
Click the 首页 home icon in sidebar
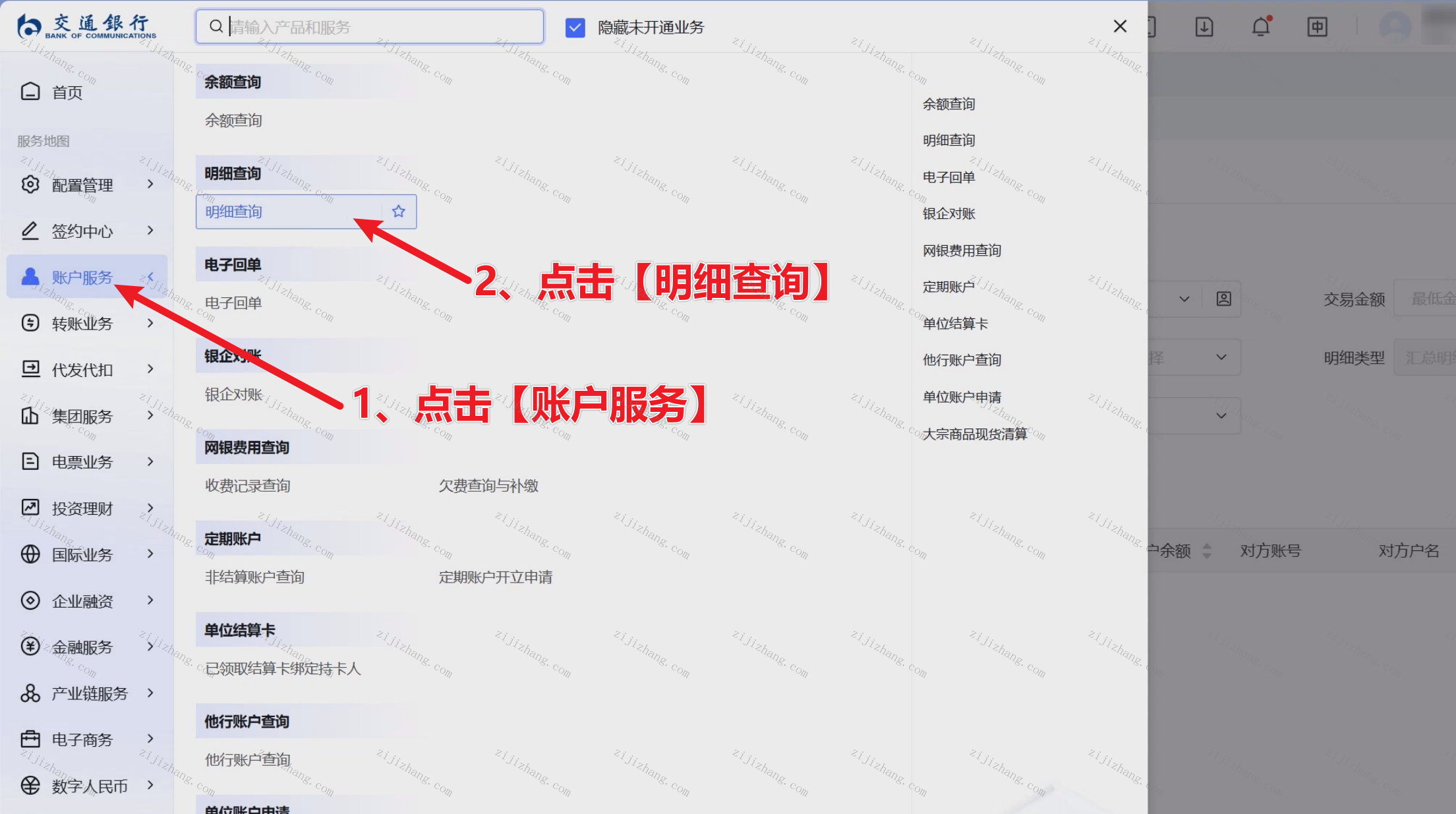[x=30, y=92]
